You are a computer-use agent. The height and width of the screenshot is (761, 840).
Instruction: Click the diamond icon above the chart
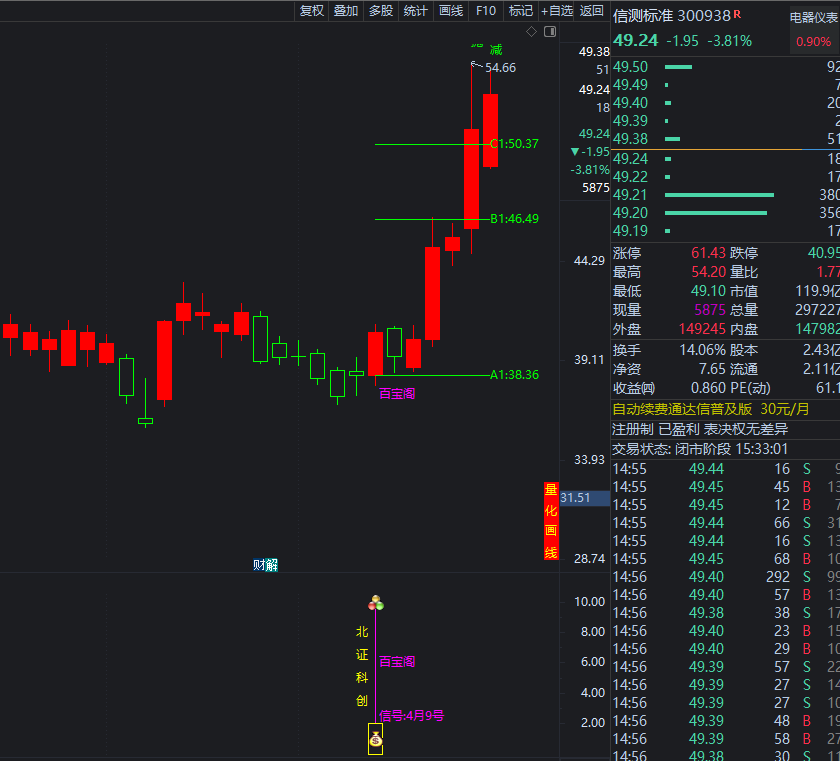coord(531,33)
